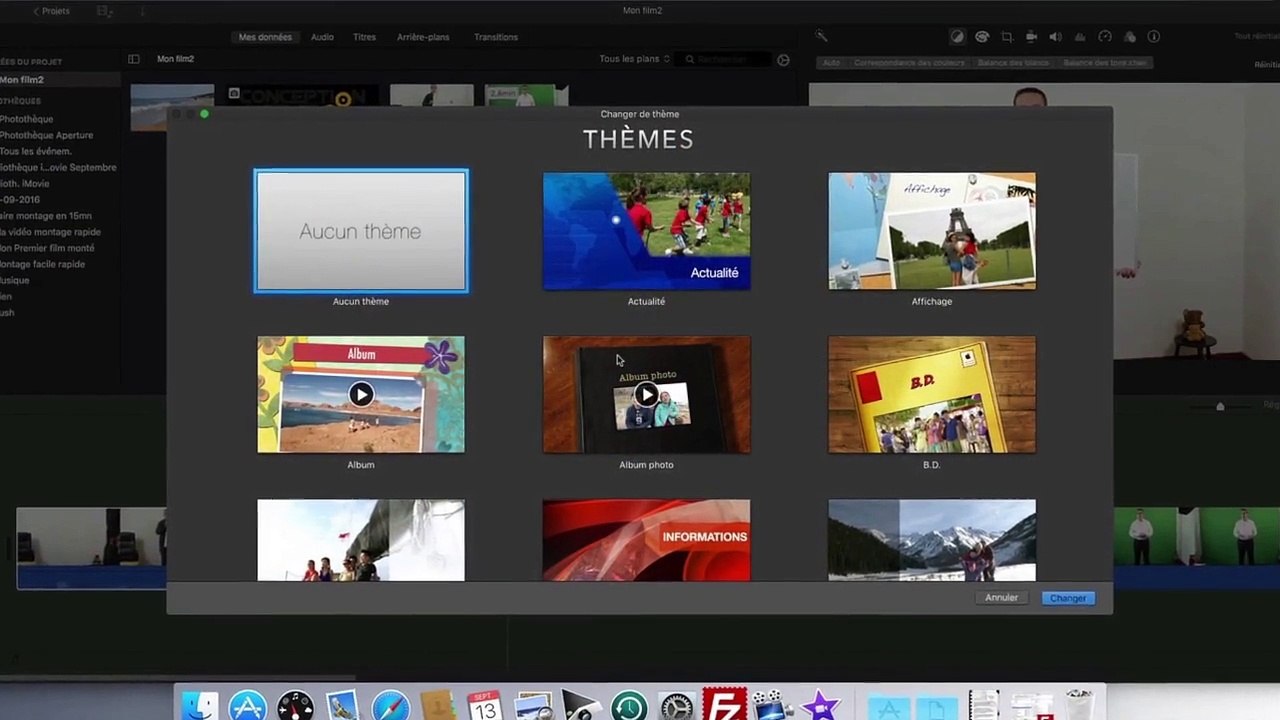Viewport: 1280px width, 720px height.
Task: Click the import media filmstrip icon
Action: point(105,11)
